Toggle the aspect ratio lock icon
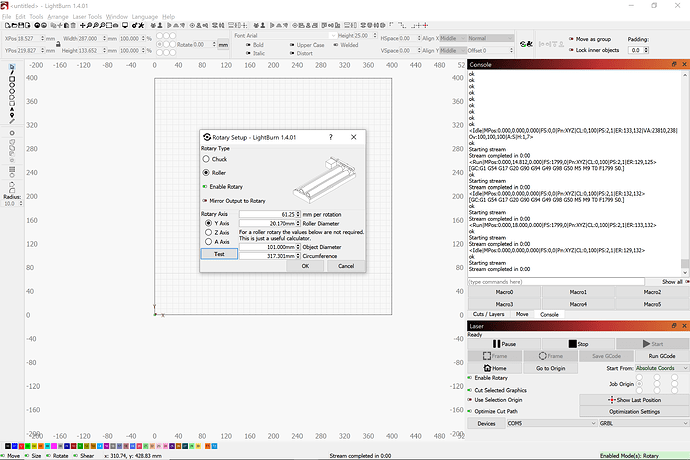This screenshot has height=460, width=690. click(58, 44)
